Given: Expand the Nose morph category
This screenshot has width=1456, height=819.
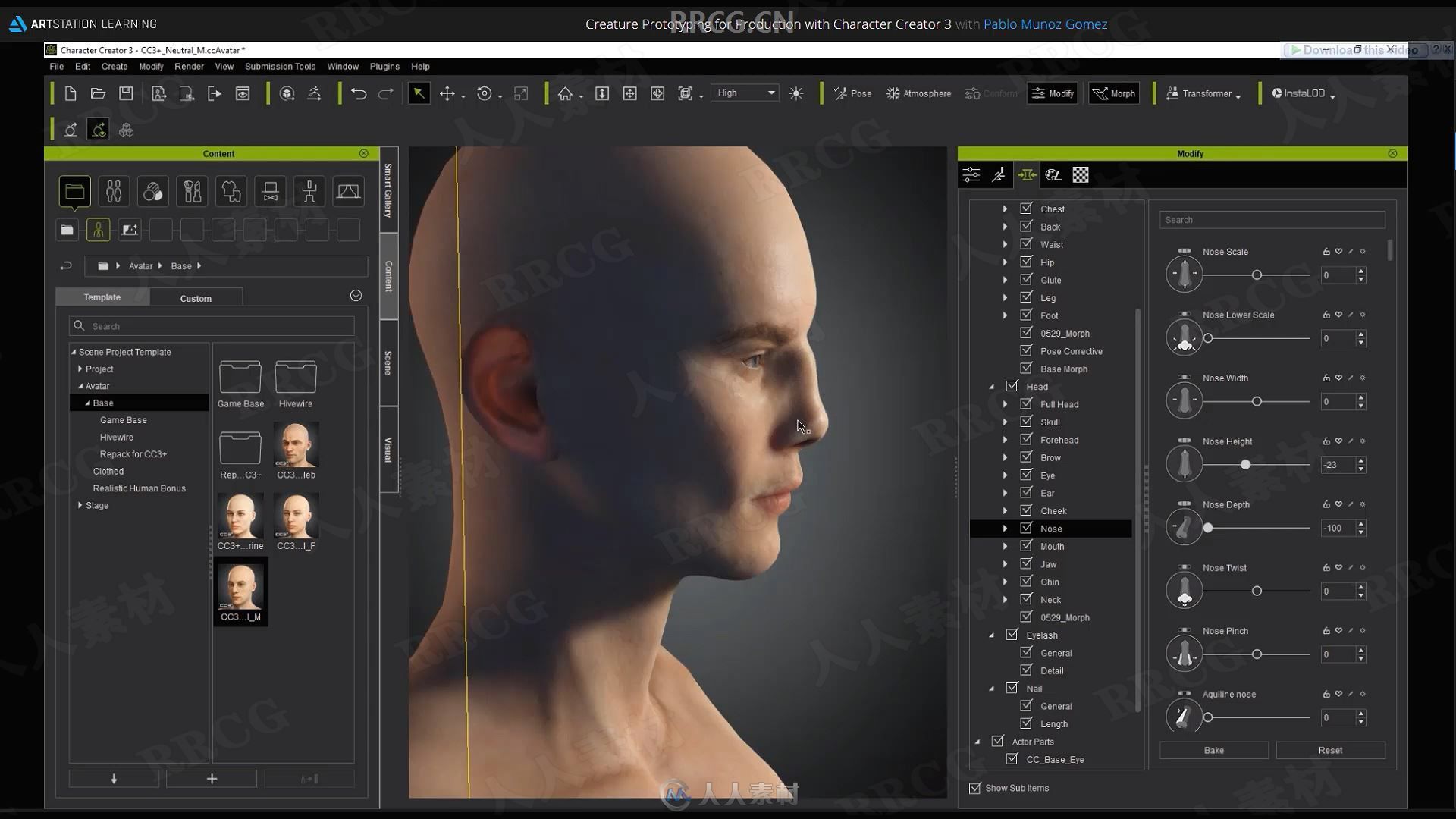Looking at the screenshot, I should pyautogui.click(x=1006, y=528).
